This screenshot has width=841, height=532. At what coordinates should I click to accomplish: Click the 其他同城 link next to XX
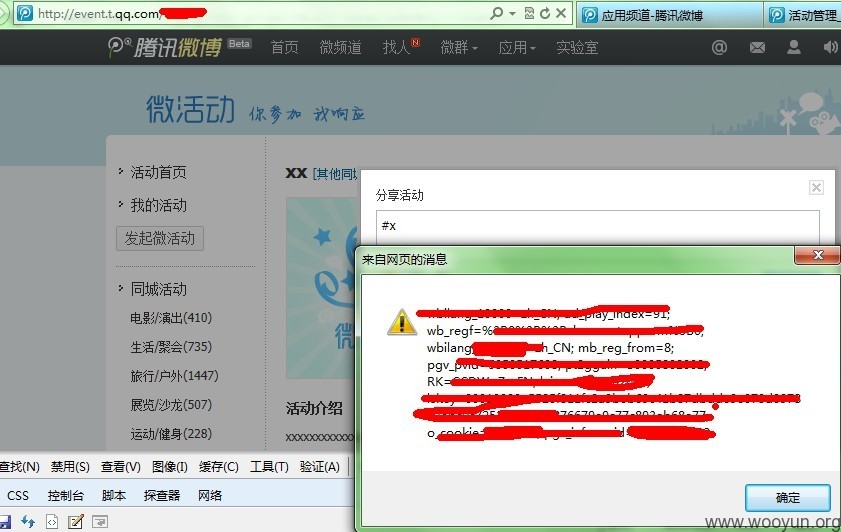point(335,174)
